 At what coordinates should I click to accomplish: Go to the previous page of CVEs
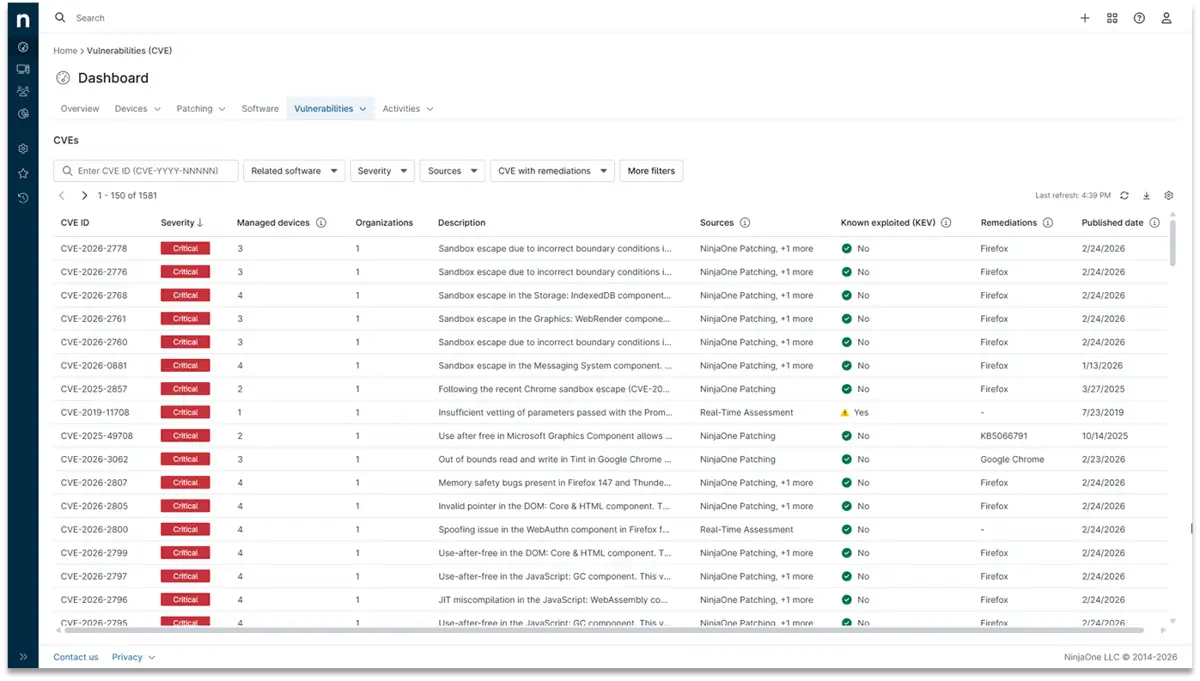62,196
